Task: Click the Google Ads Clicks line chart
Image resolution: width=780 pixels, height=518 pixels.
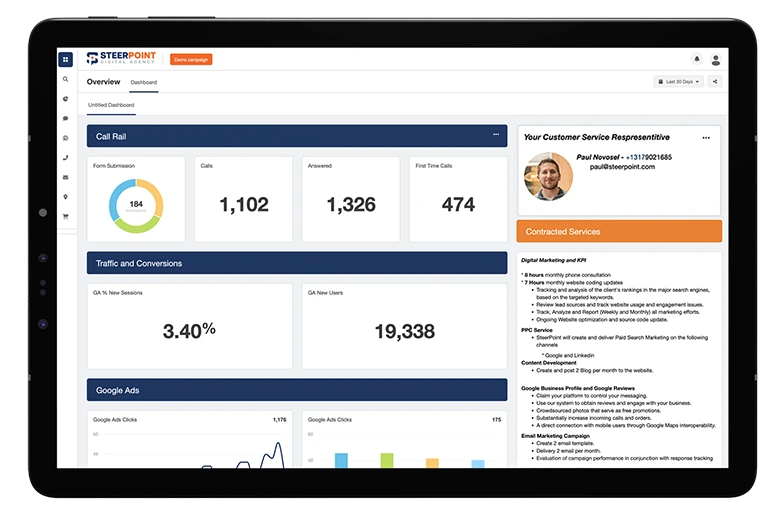Action: click(x=190, y=449)
